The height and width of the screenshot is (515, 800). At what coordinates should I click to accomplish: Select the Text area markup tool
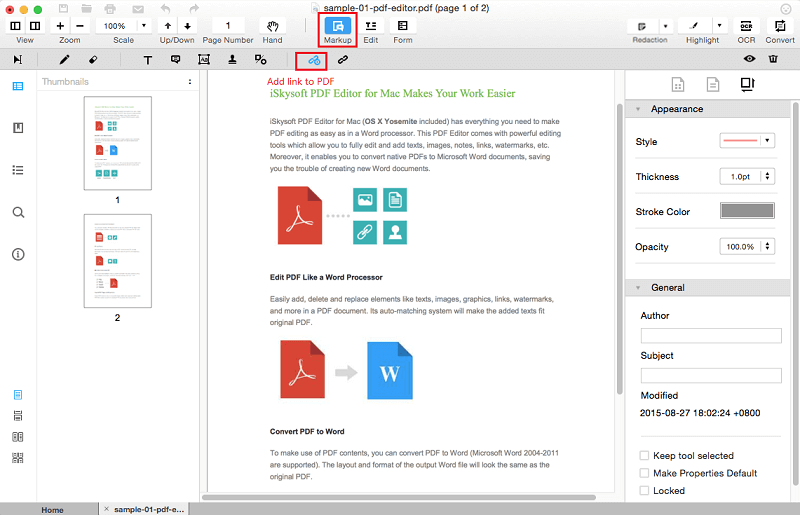204,60
